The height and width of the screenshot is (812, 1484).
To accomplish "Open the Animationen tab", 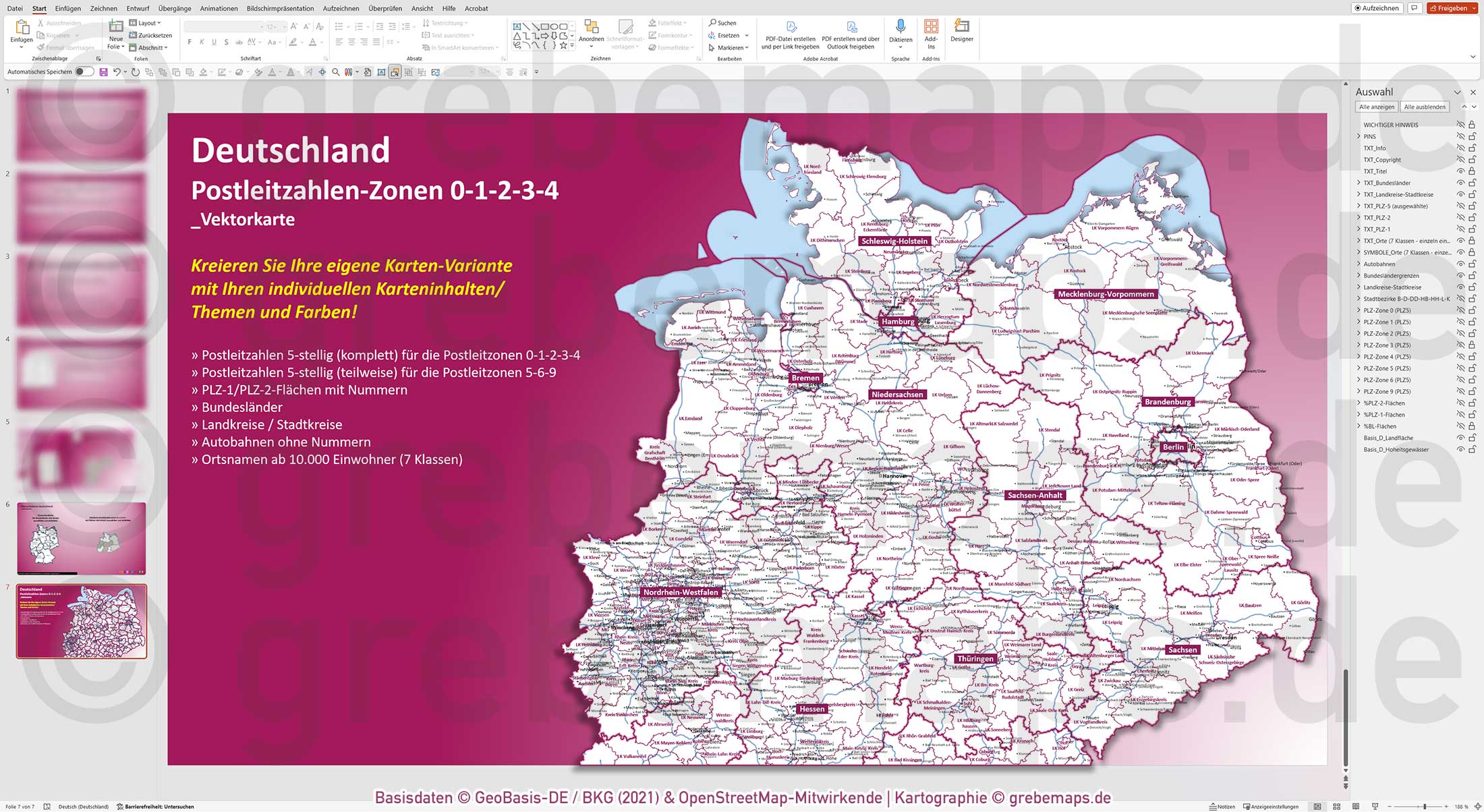I will coord(219,8).
